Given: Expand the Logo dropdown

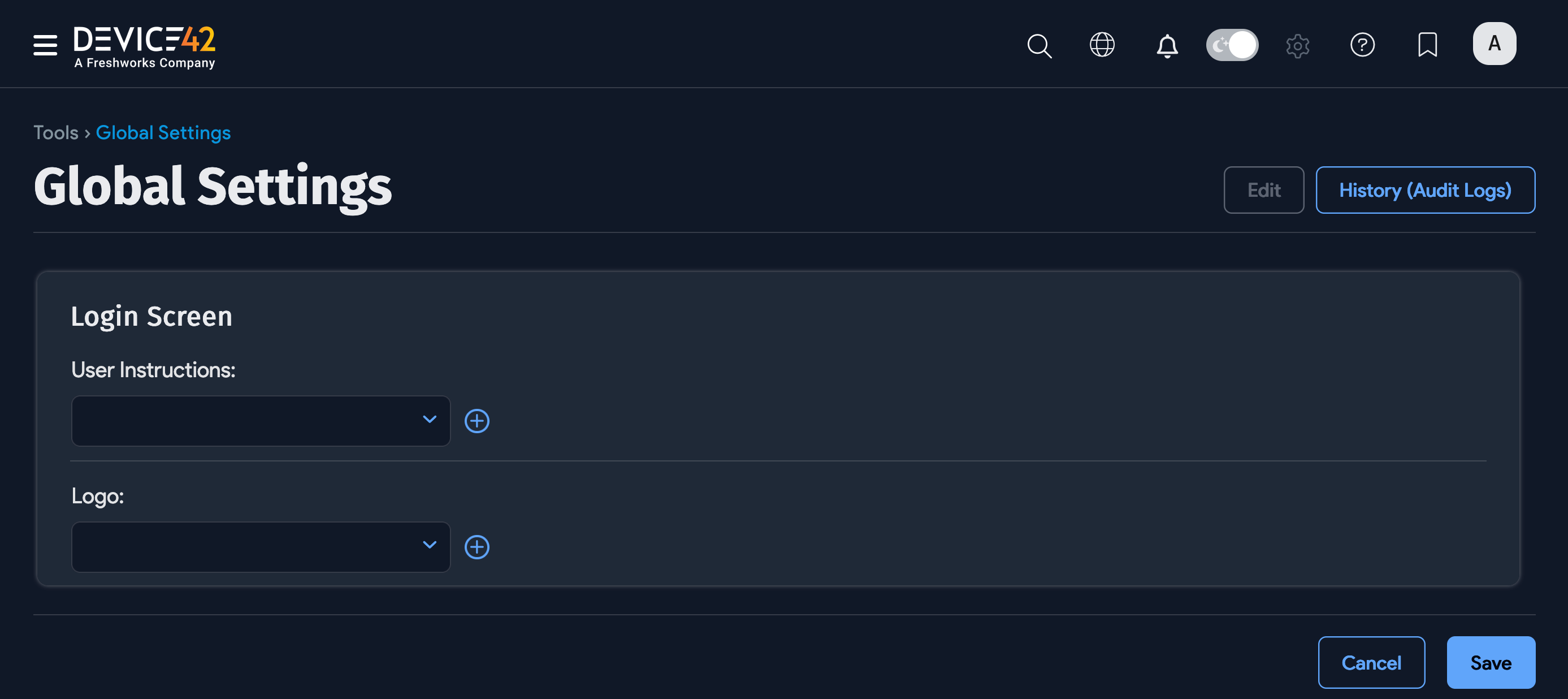Looking at the screenshot, I should pos(261,547).
